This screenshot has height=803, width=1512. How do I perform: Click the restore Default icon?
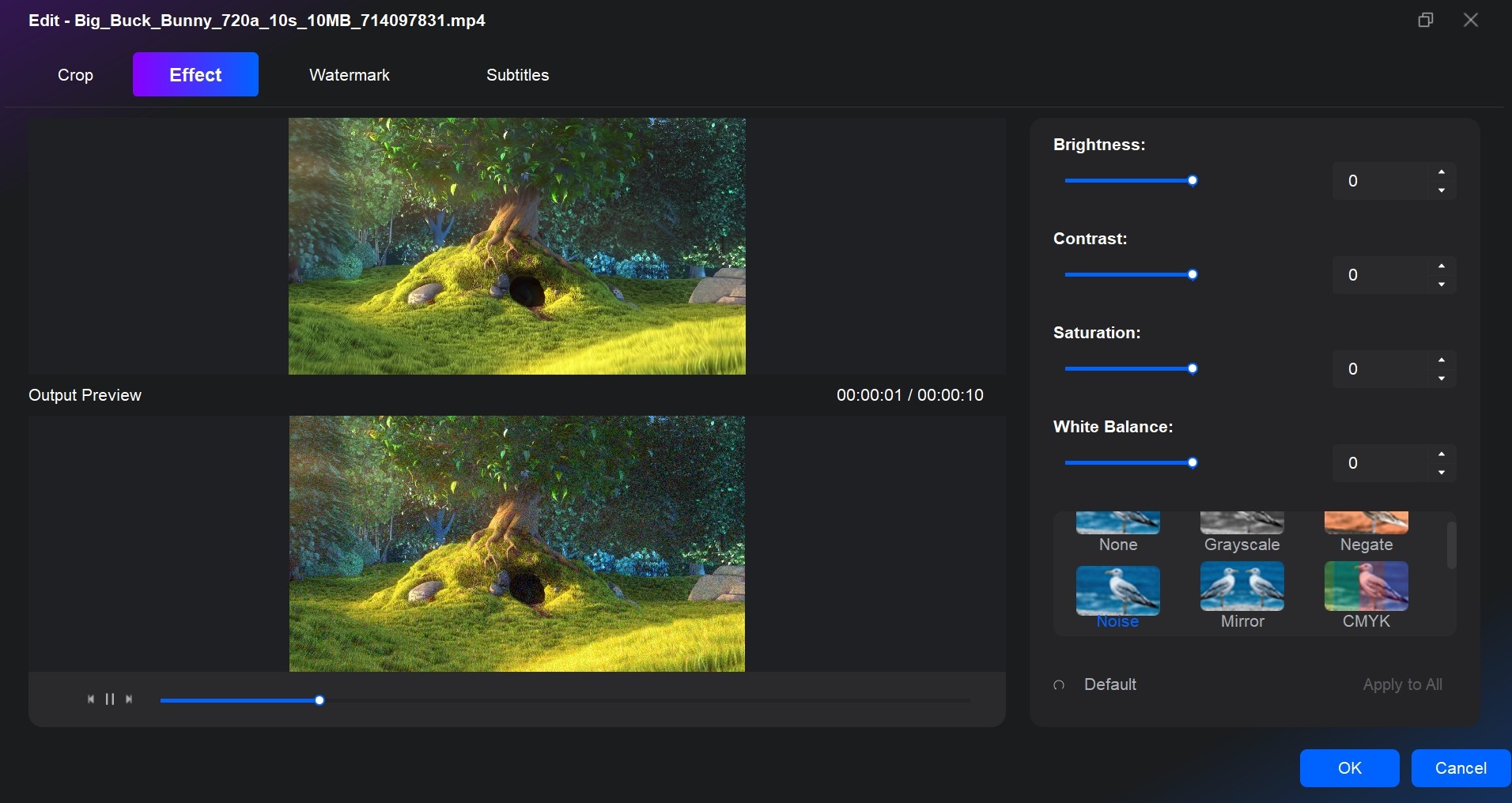pyautogui.click(x=1060, y=685)
